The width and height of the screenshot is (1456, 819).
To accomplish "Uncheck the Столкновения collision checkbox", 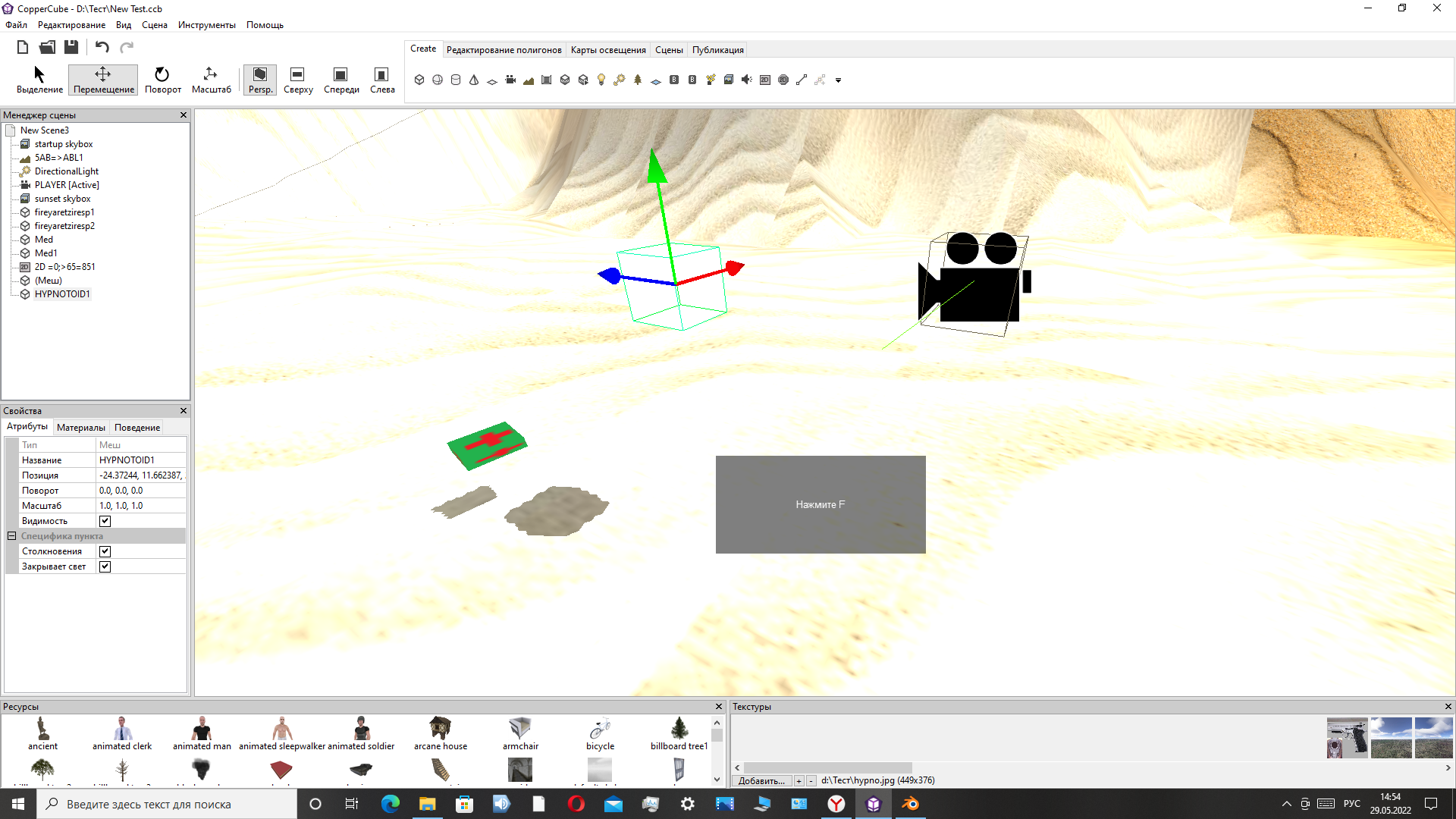I will [105, 551].
